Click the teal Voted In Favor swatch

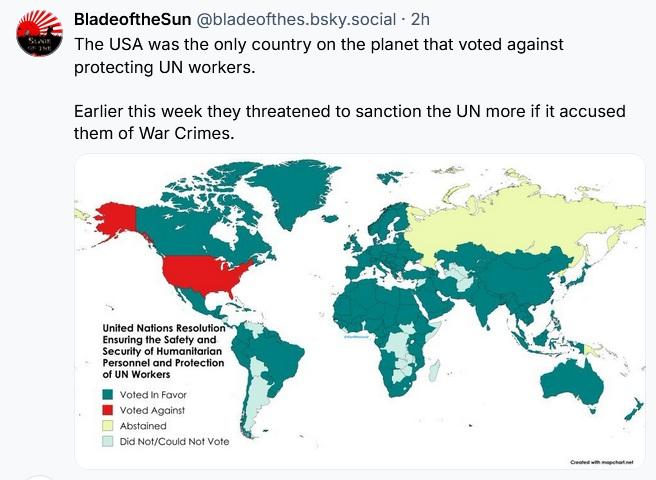tap(108, 395)
